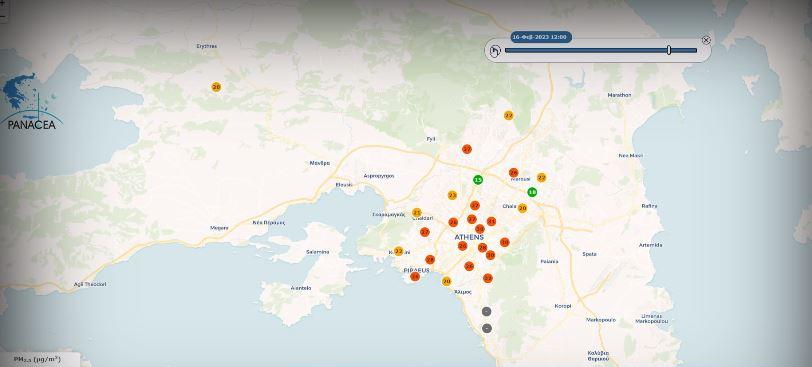Click the Salamina island label
The height and width of the screenshot is (367, 812).
pyautogui.click(x=317, y=252)
